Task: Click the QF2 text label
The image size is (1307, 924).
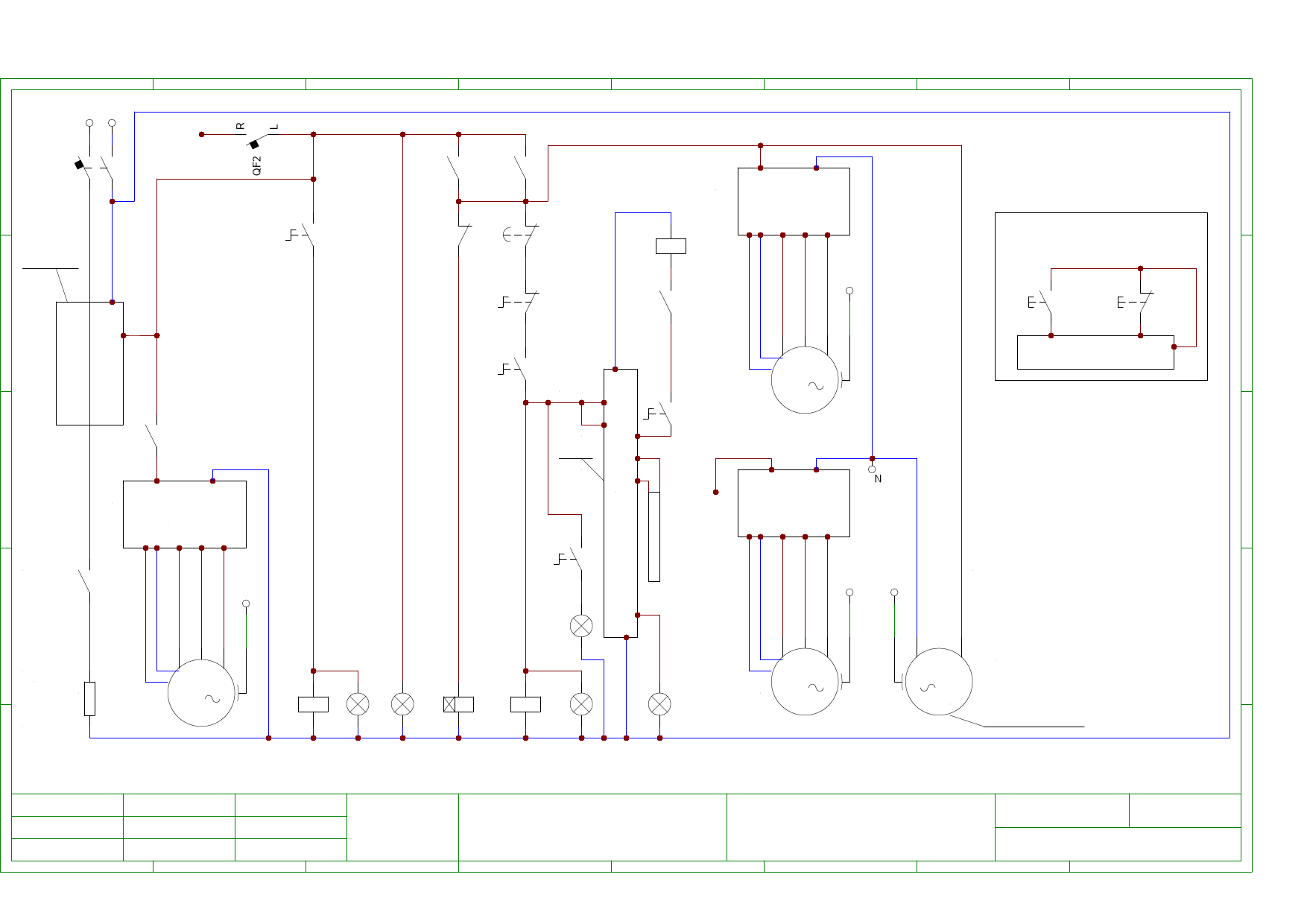Action: 257,165
